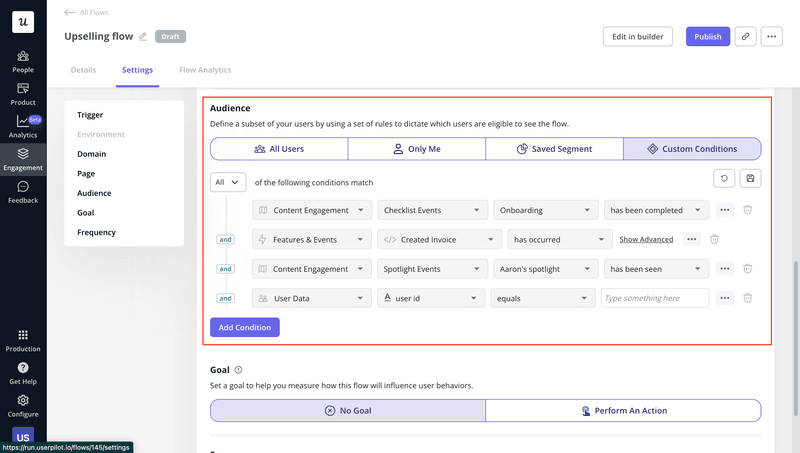Switch to the Flow Analytics tab

tap(205, 70)
